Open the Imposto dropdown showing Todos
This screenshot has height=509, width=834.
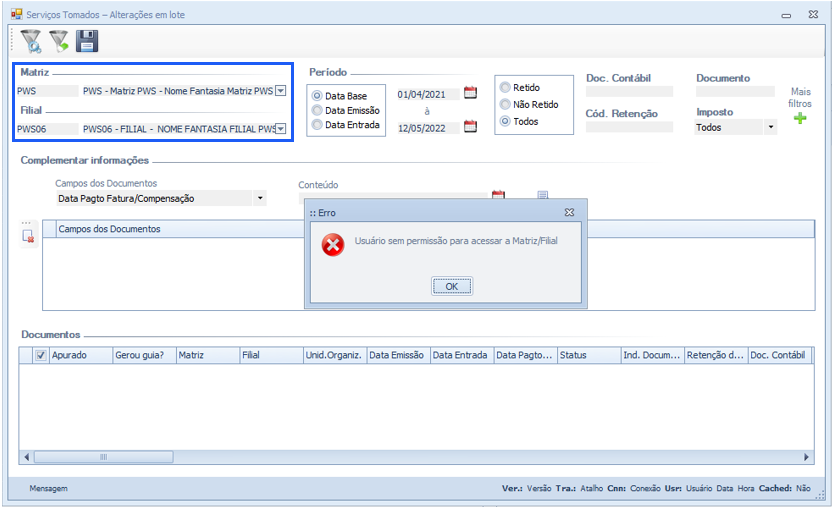(771, 127)
